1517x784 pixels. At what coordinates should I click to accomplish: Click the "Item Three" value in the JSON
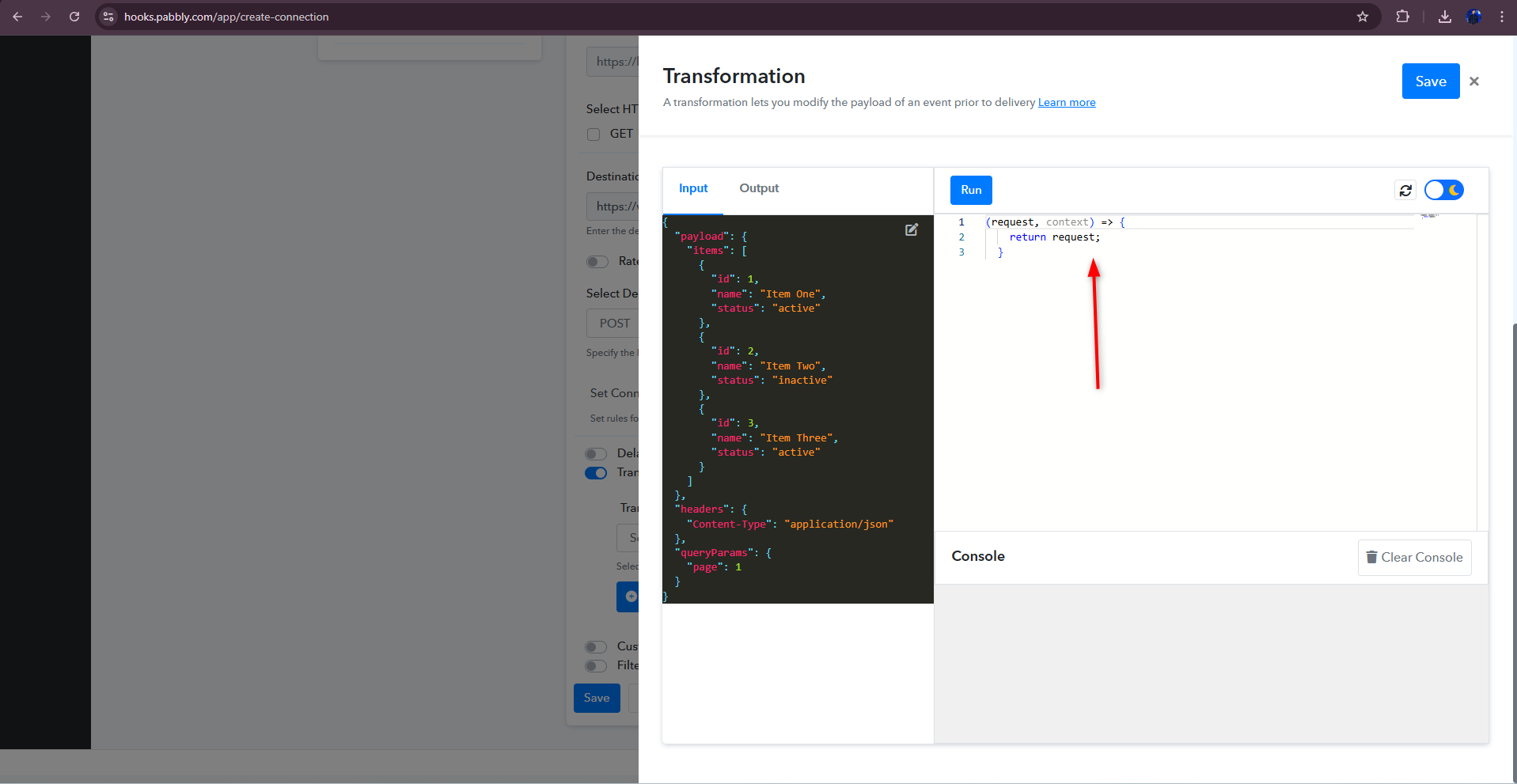click(796, 438)
